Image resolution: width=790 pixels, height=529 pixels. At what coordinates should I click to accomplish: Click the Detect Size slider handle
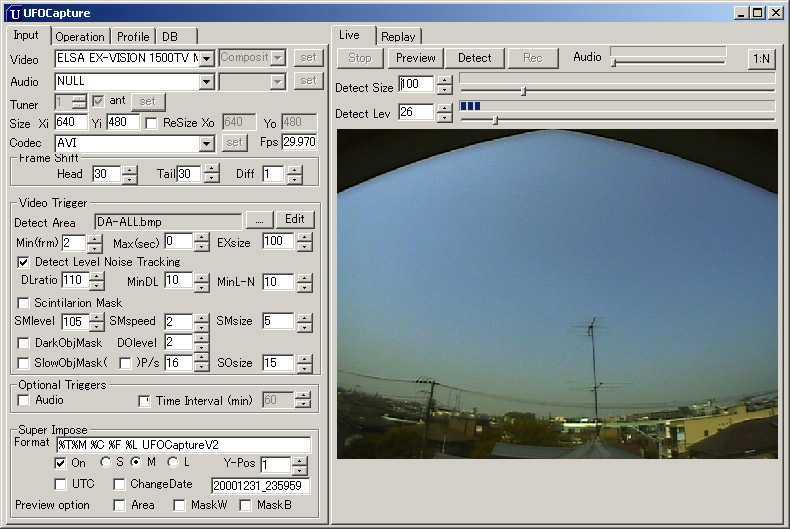(524, 91)
